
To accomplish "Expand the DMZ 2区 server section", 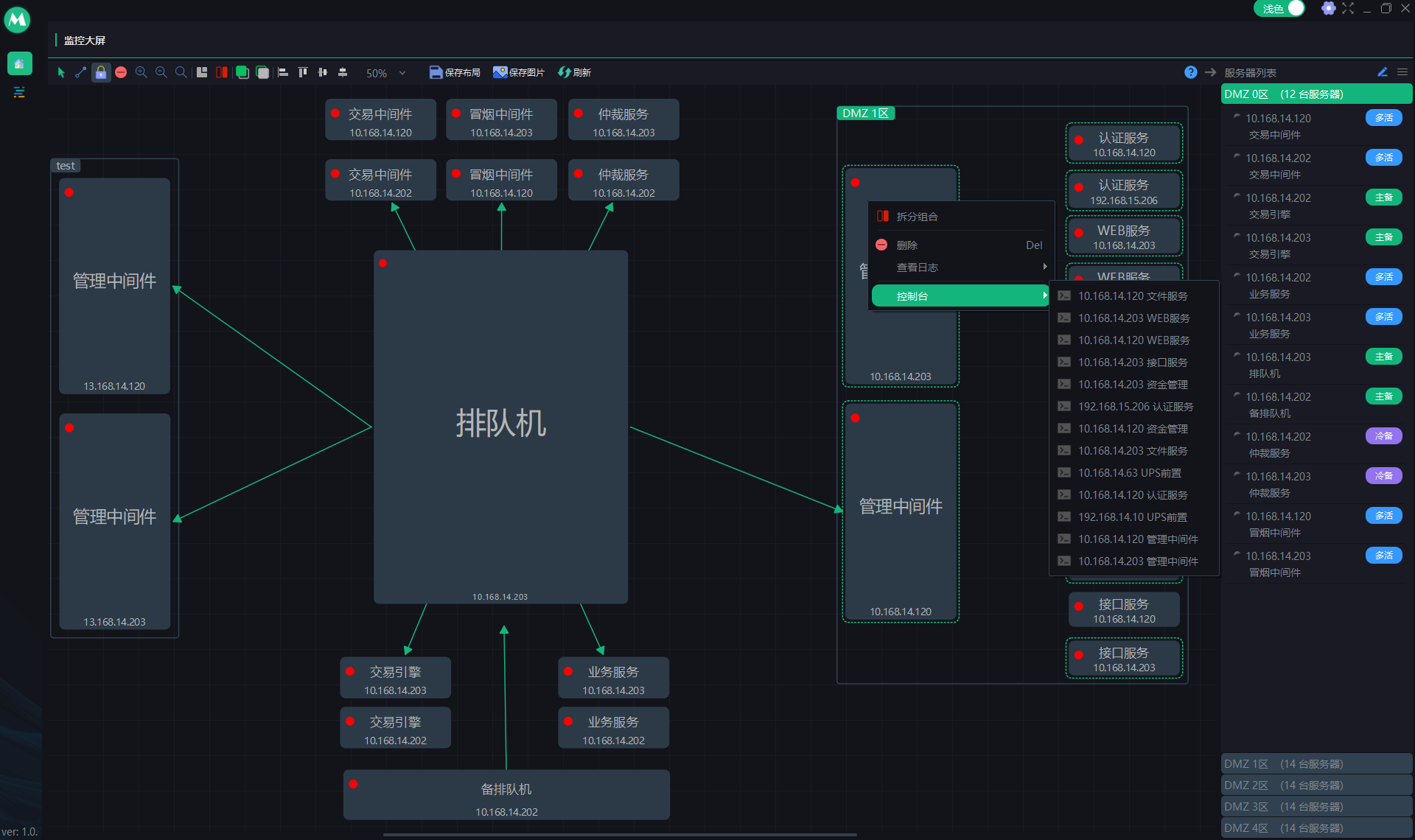I will point(1316,785).
